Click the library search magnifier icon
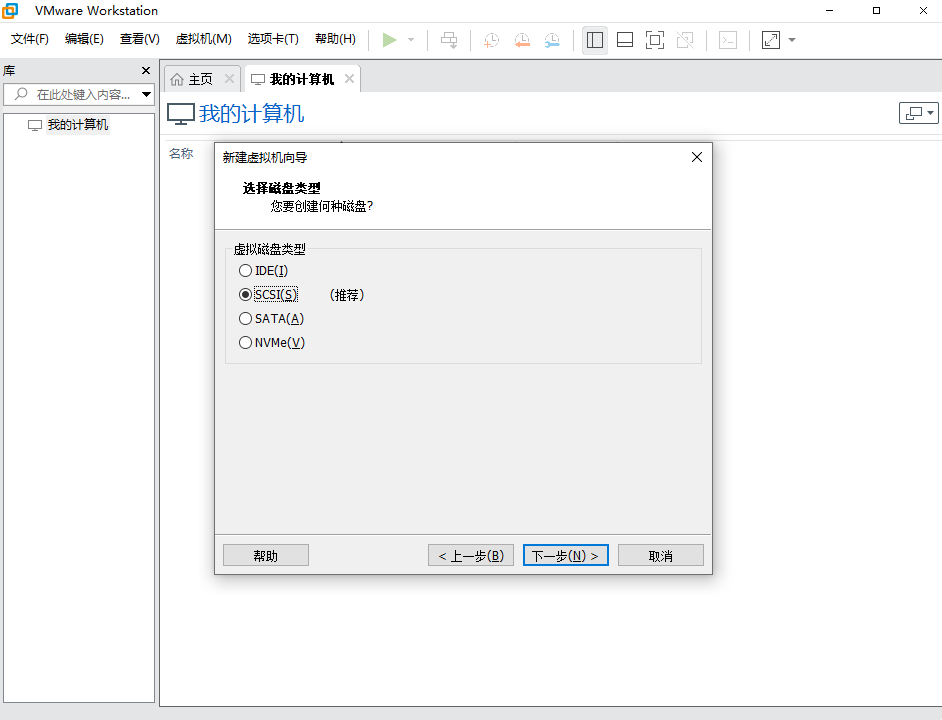Screen dimensions: 942x720 click(x=22, y=94)
